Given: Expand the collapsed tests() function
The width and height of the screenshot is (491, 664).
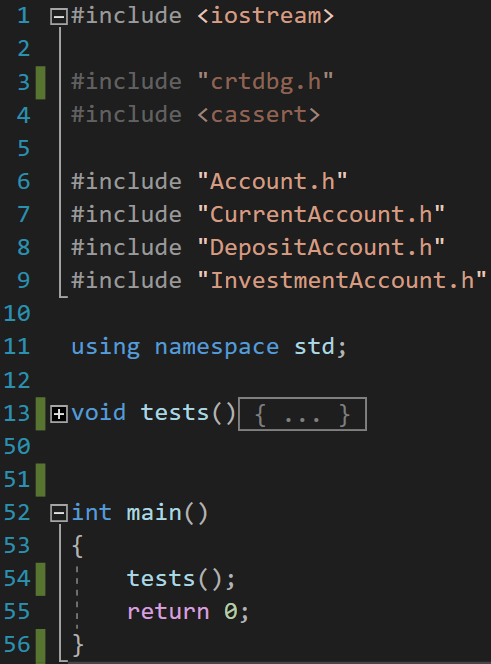Looking at the screenshot, I should pyautogui.click(x=59, y=414).
